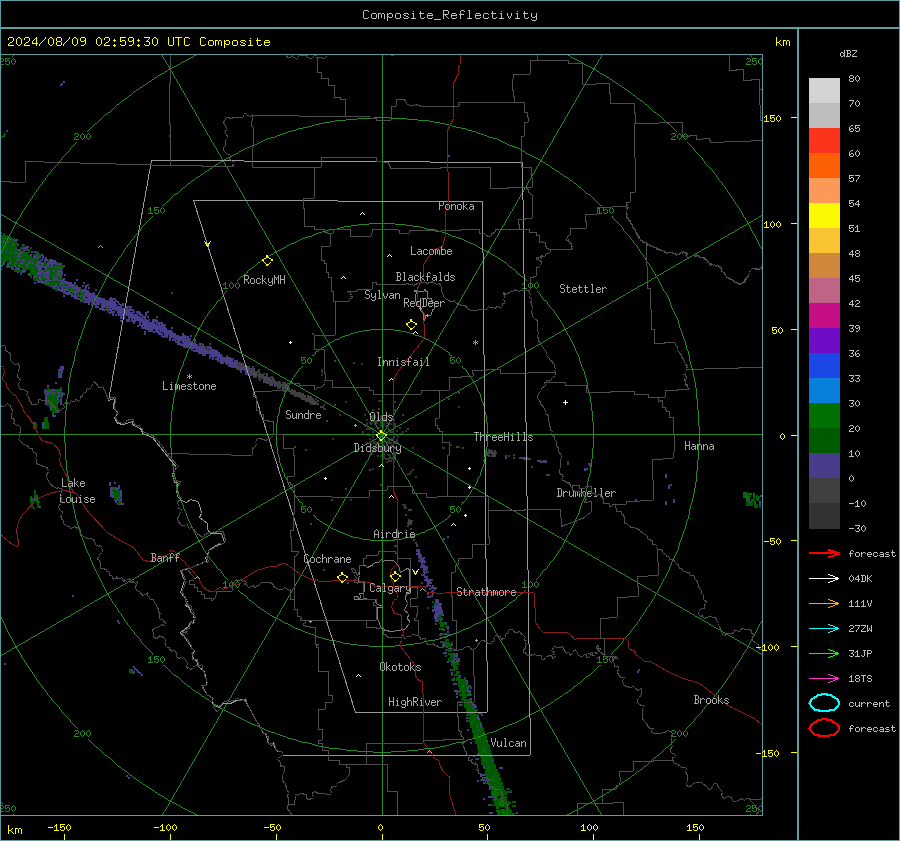Click the yellow diamond marker below RedDeer
The width and height of the screenshot is (900, 841).
[411, 325]
